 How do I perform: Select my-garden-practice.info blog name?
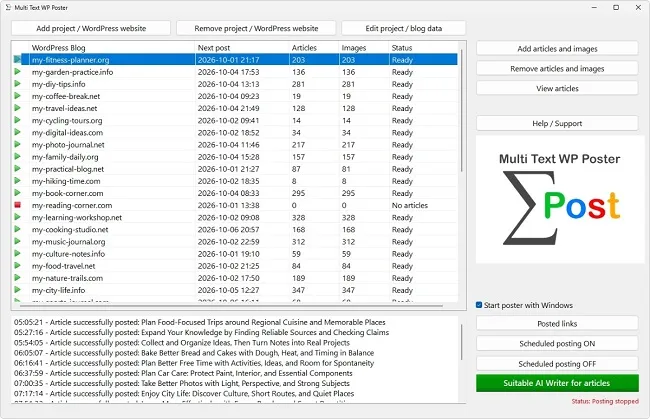coord(72,72)
